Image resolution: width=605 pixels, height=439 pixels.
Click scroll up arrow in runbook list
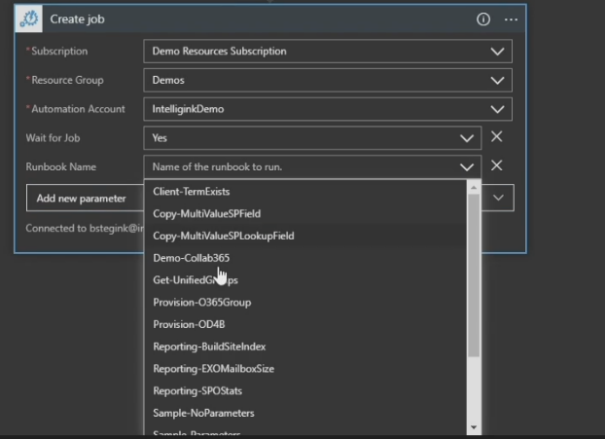tap(473, 187)
